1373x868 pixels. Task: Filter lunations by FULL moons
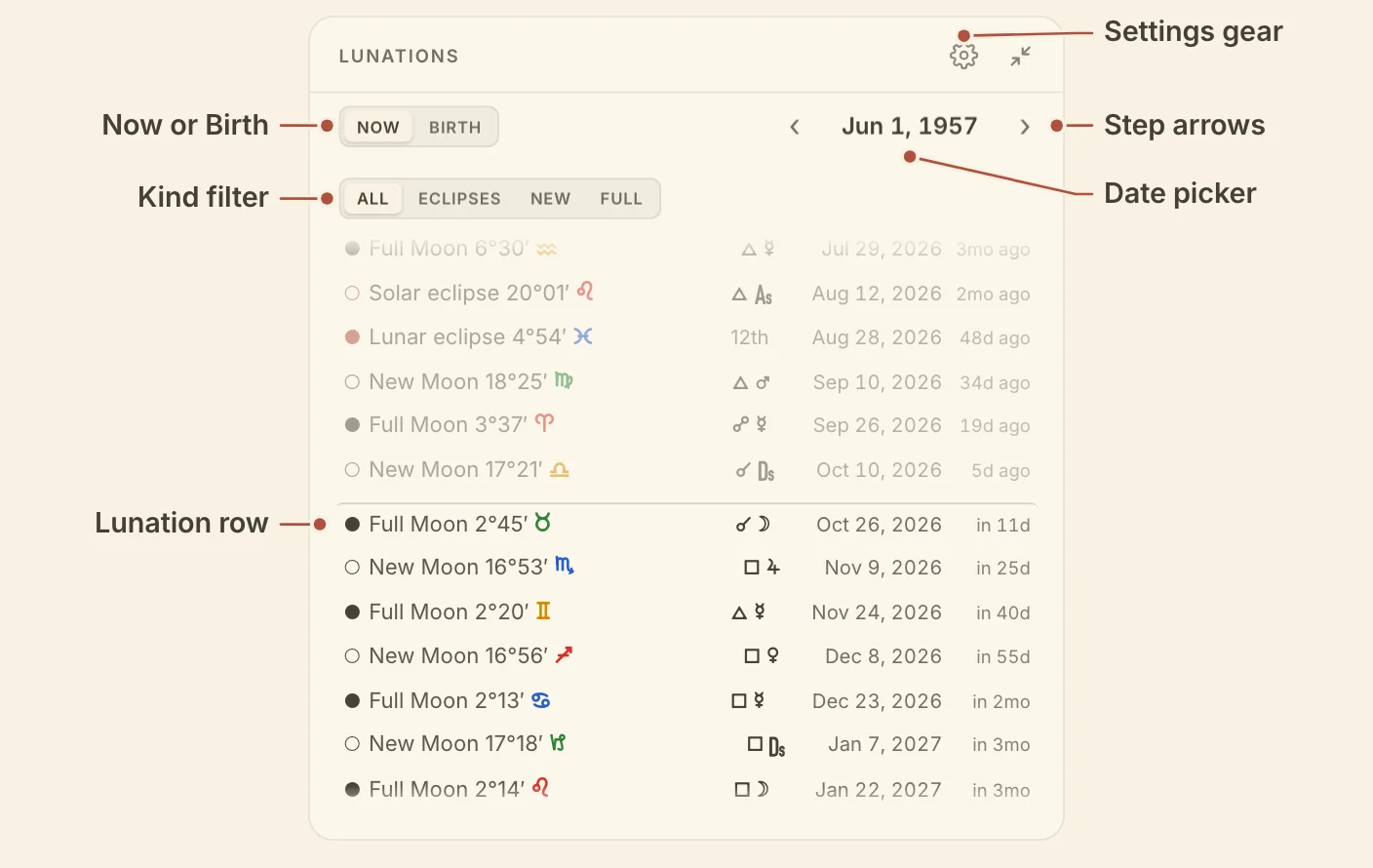621,199
